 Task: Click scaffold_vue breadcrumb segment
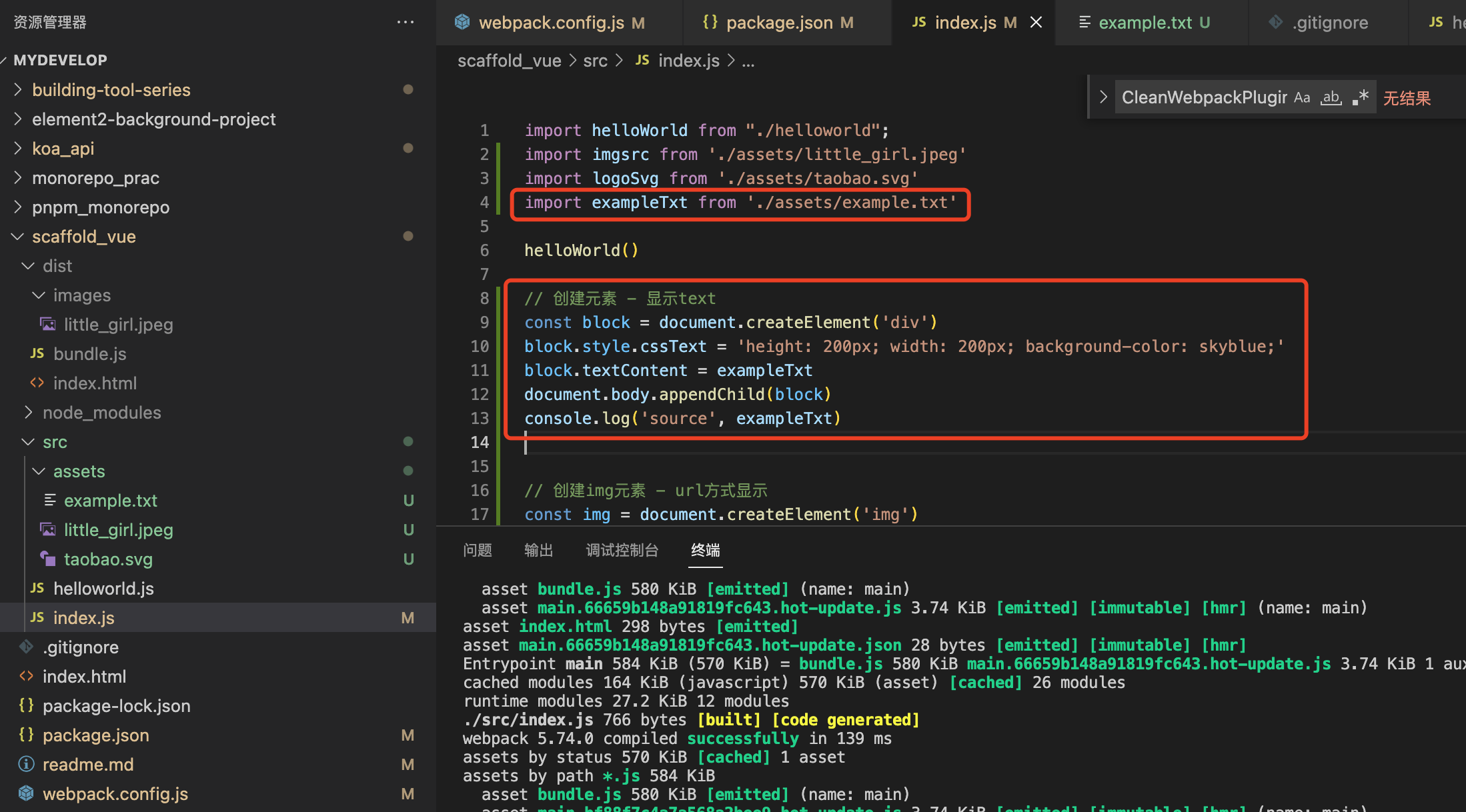pyautogui.click(x=510, y=61)
